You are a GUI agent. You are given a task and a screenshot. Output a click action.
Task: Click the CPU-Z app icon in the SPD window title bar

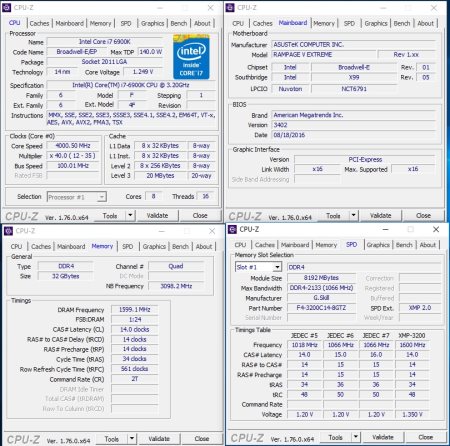[232, 229]
